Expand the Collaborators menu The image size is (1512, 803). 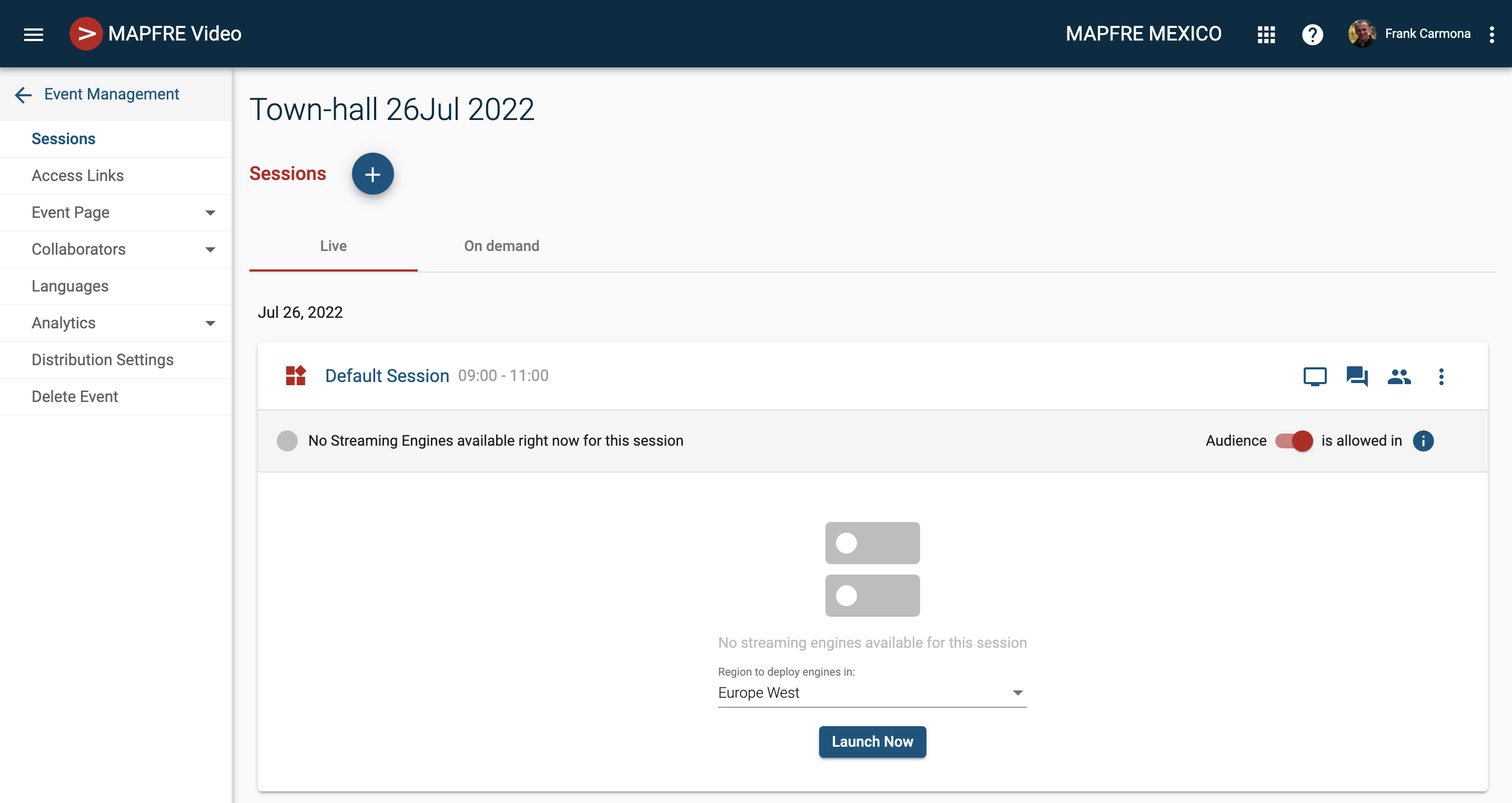(x=209, y=249)
